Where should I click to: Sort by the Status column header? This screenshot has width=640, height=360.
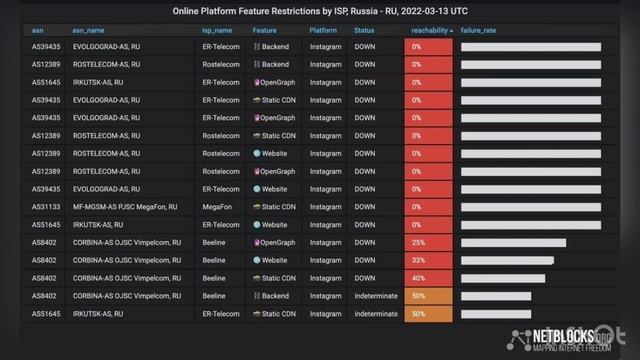pos(364,31)
